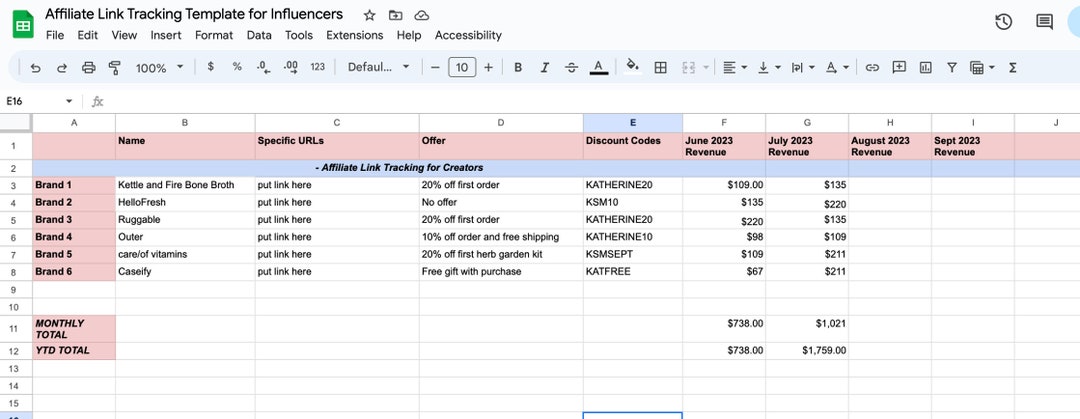The height and width of the screenshot is (419, 1080).
Task: Open the merge cells dropdown arrow
Action: 706,67
